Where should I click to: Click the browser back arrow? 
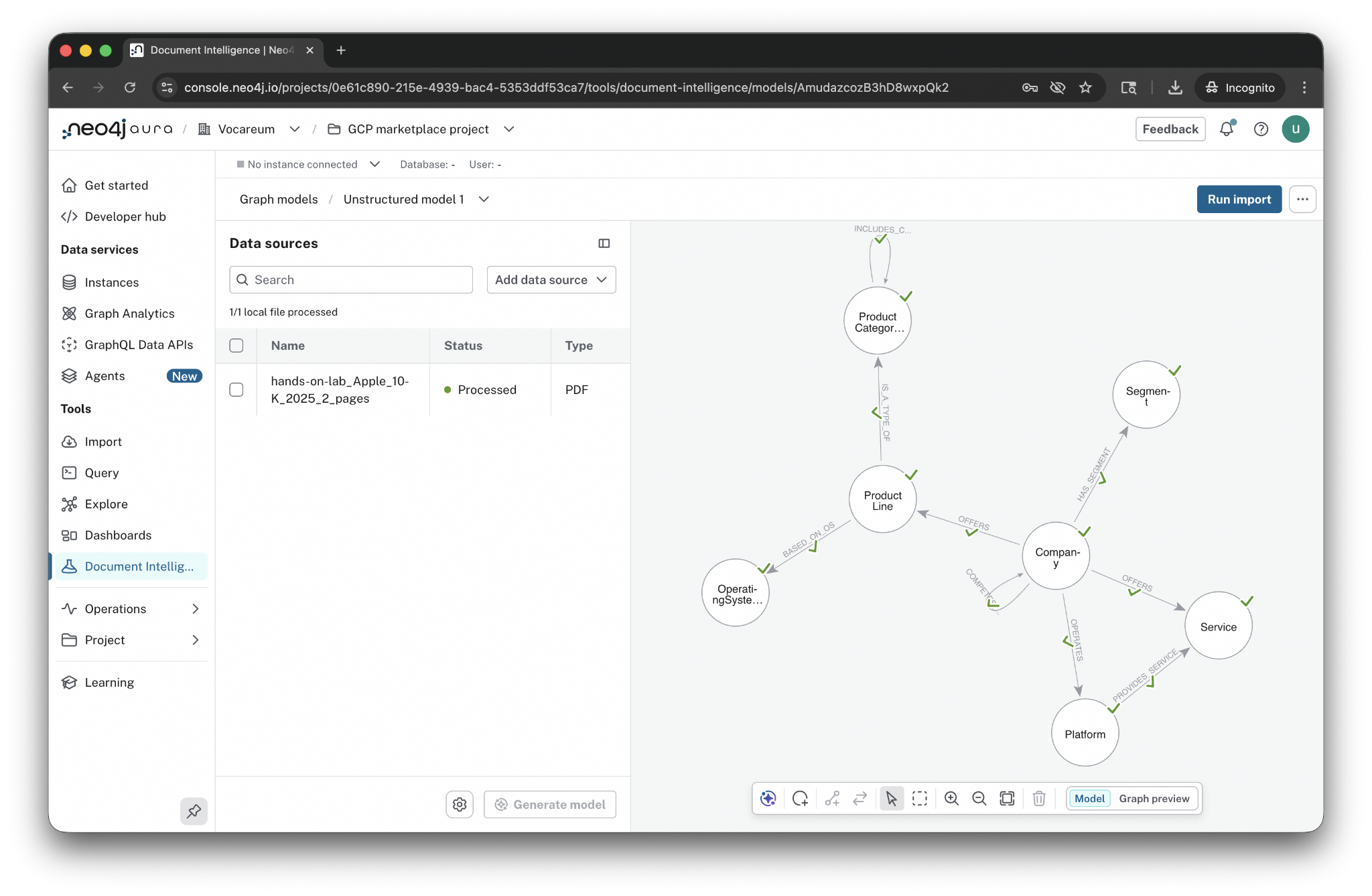click(68, 87)
